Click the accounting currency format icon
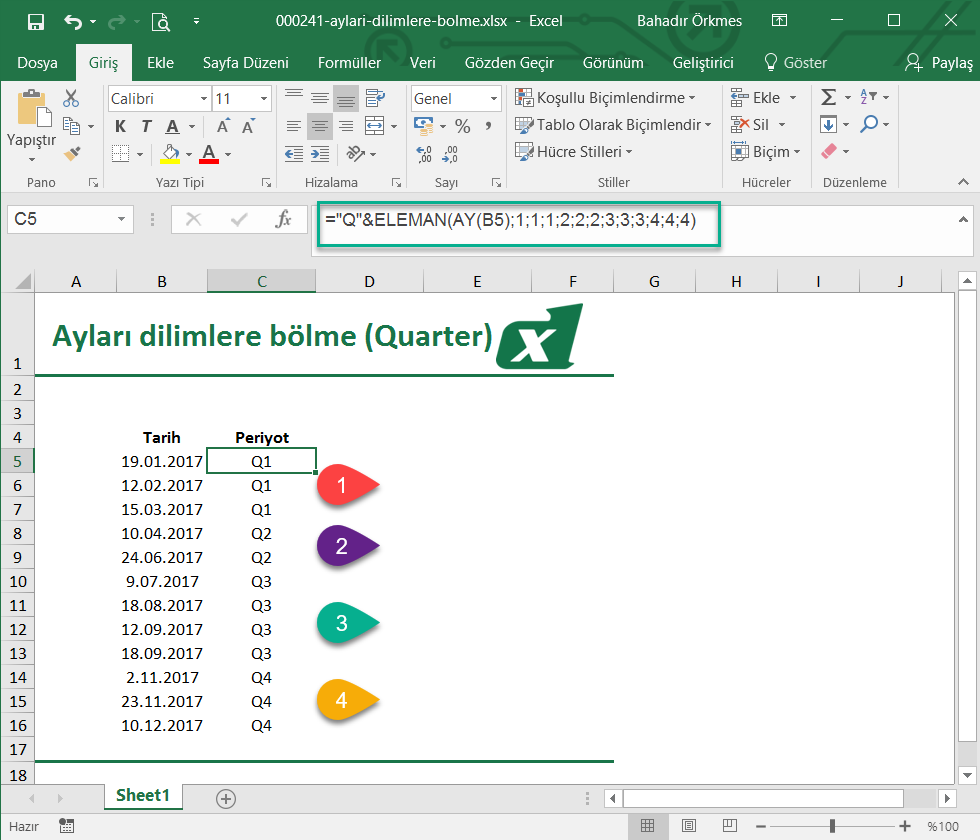 point(424,126)
